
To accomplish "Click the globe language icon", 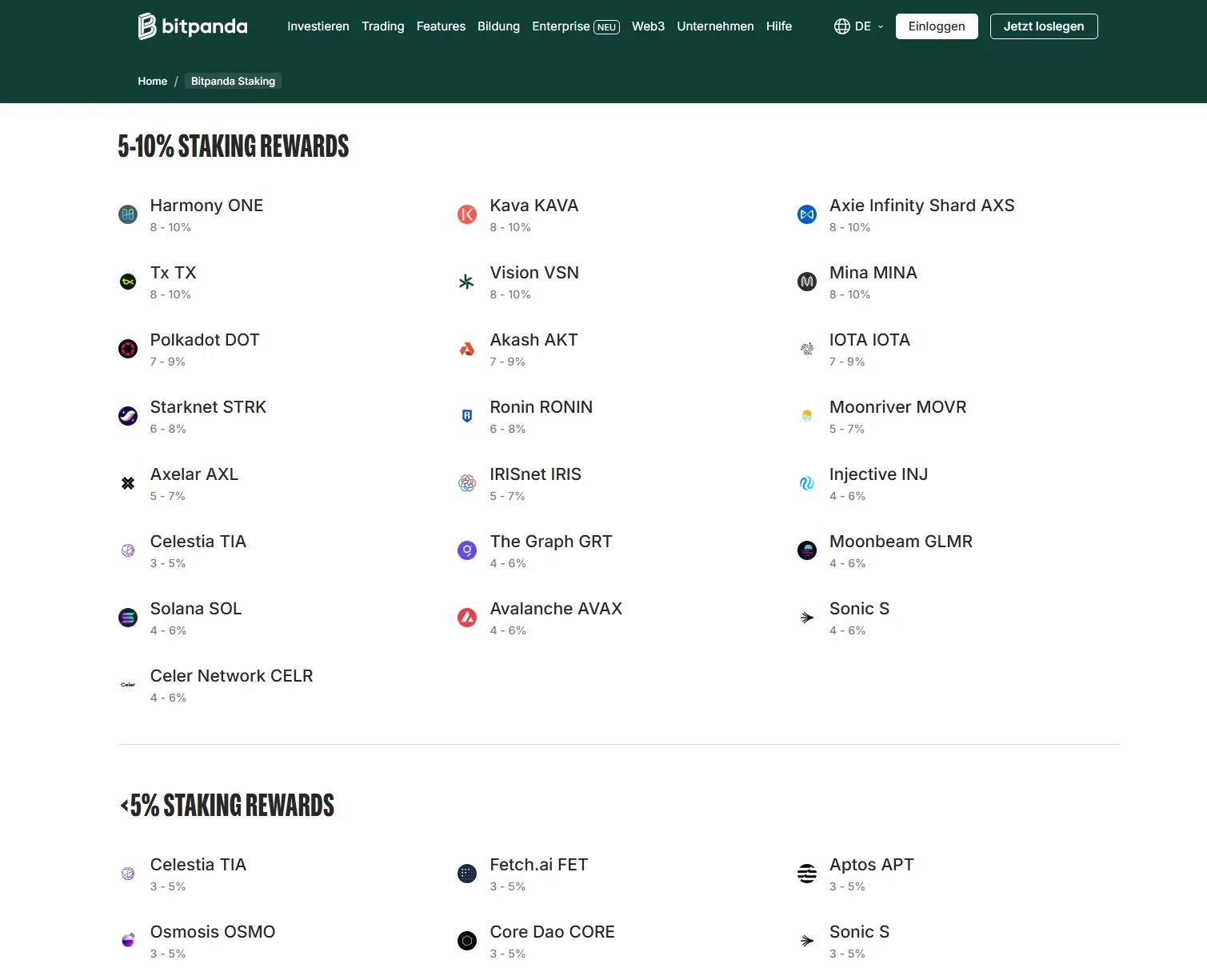I will click(841, 26).
